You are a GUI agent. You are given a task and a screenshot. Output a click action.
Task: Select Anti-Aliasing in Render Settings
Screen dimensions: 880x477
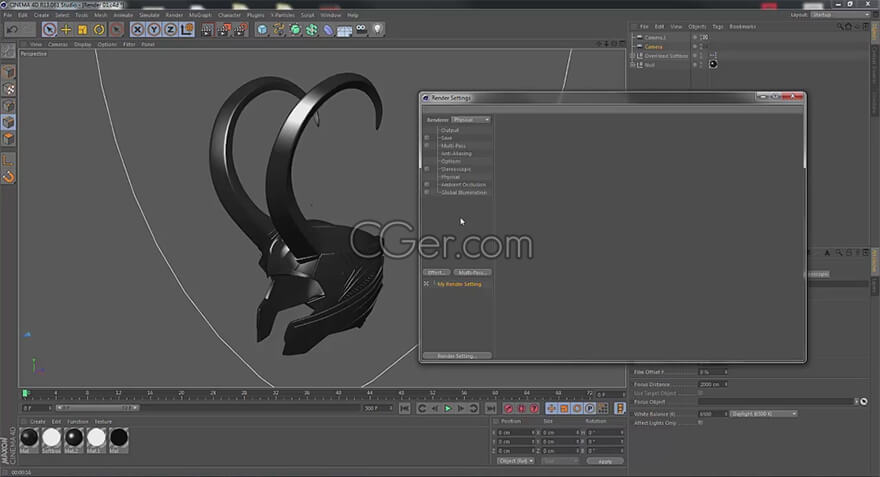coord(456,154)
